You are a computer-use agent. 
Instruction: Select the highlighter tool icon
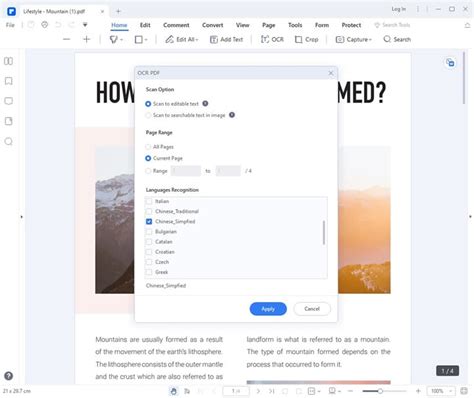point(113,39)
